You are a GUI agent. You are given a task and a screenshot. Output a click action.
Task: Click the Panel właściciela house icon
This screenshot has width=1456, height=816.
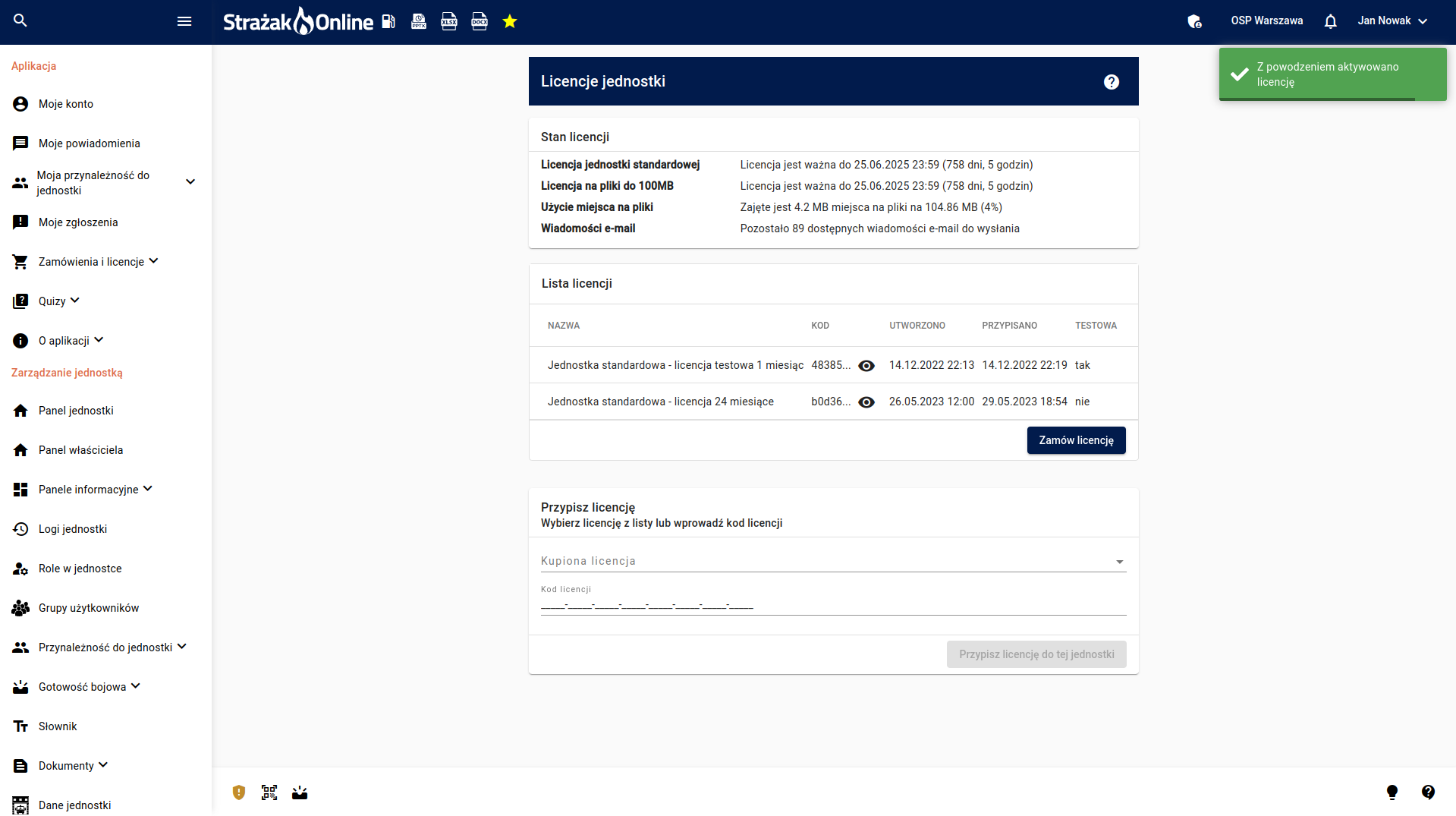[20, 450]
